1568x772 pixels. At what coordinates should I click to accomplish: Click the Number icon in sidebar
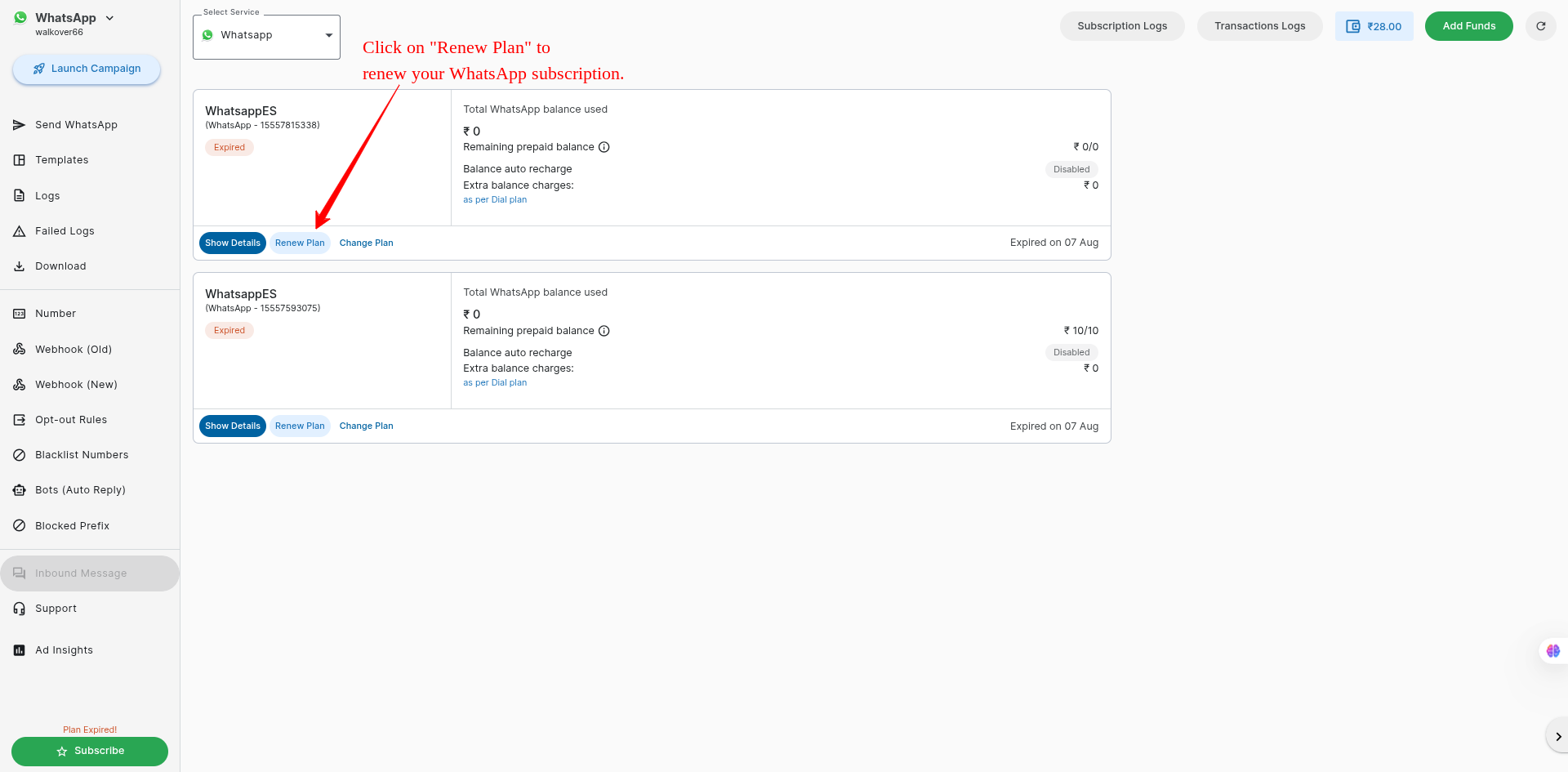pyautogui.click(x=19, y=314)
